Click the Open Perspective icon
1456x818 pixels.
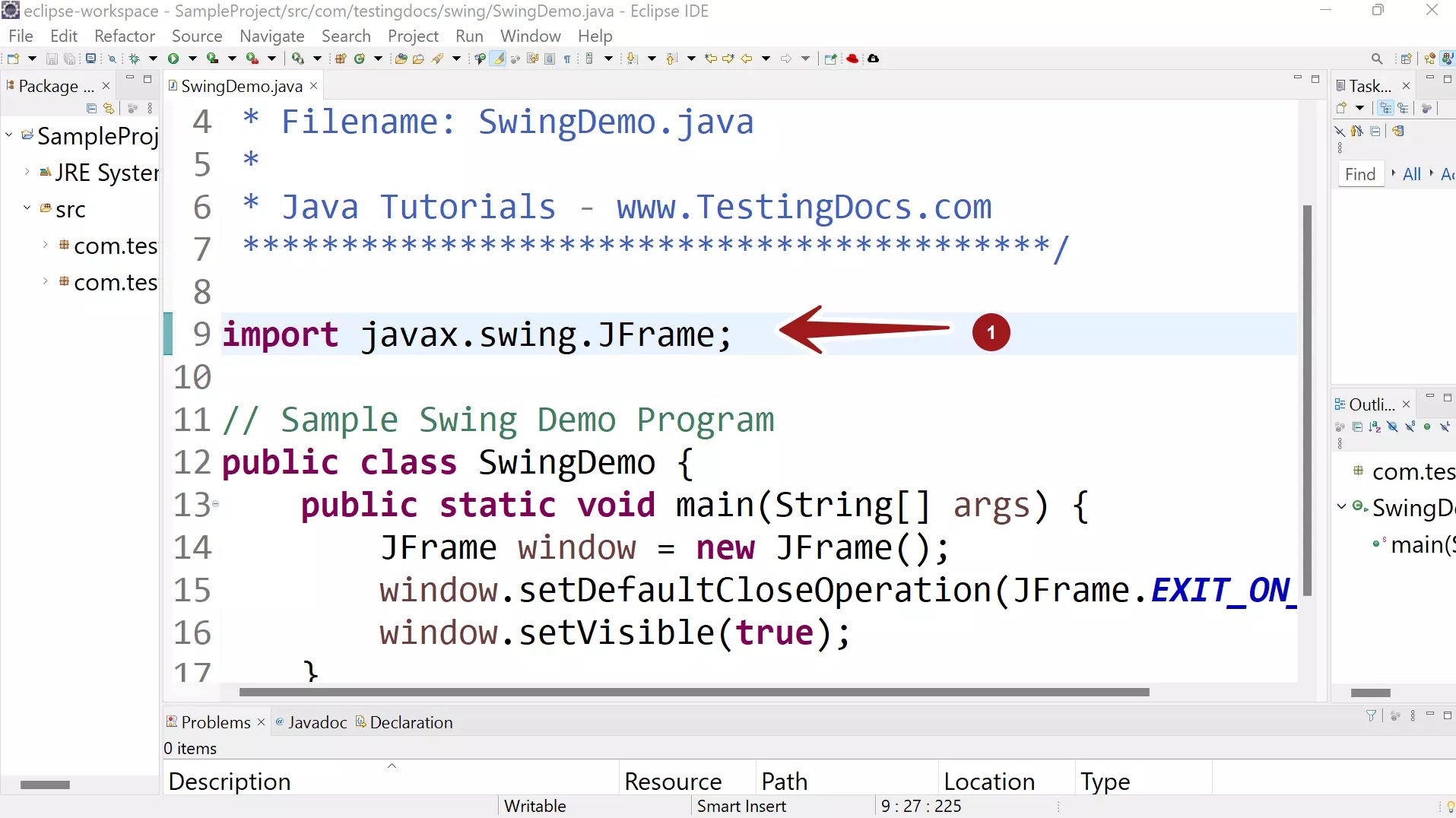[x=1406, y=59]
